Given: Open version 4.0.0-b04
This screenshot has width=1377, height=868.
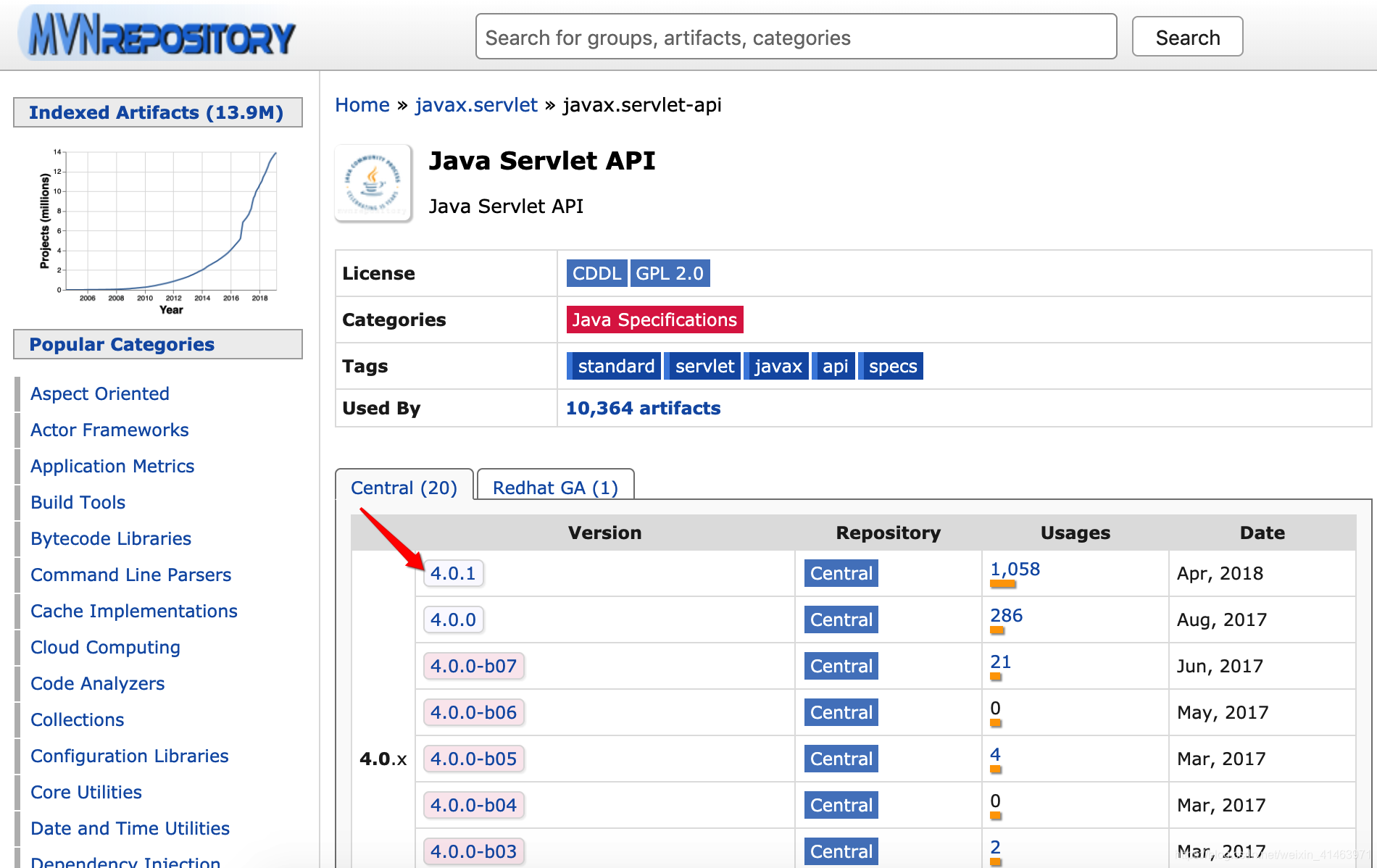Looking at the screenshot, I should (x=473, y=805).
